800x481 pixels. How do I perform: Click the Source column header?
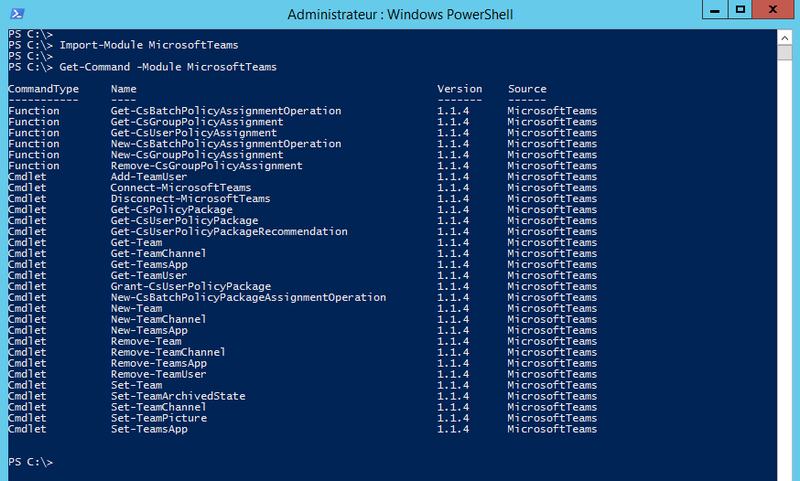point(526,89)
